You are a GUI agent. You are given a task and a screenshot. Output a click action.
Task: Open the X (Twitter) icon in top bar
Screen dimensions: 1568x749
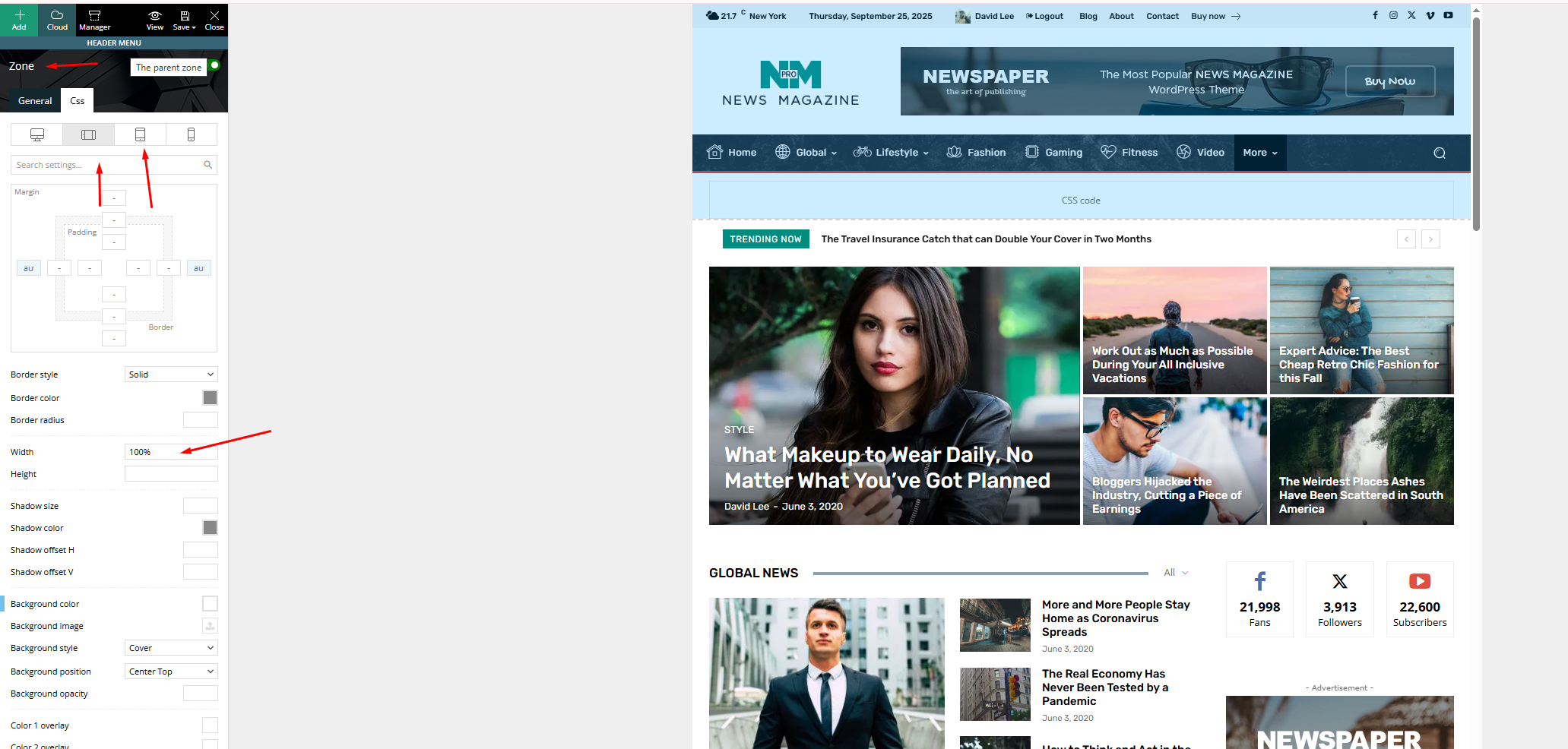click(x=1411, y=15)
